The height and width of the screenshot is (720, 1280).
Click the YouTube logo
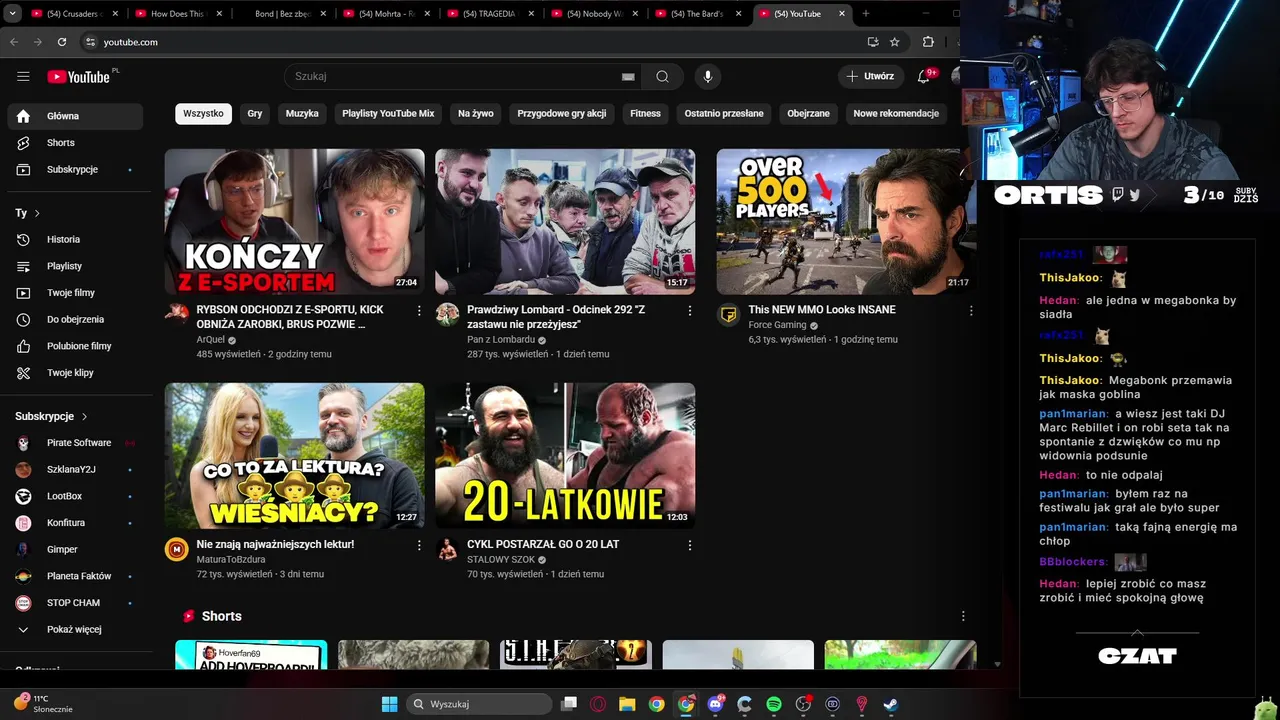point(79,77)
